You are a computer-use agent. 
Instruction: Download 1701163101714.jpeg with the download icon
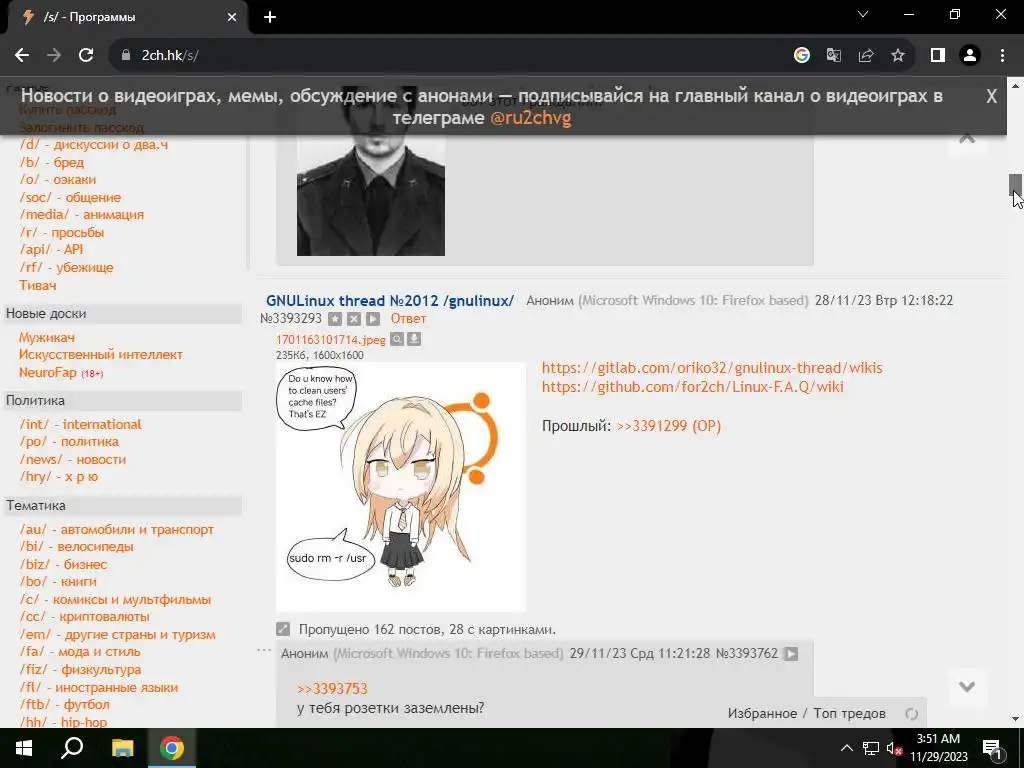coord(414,339)
